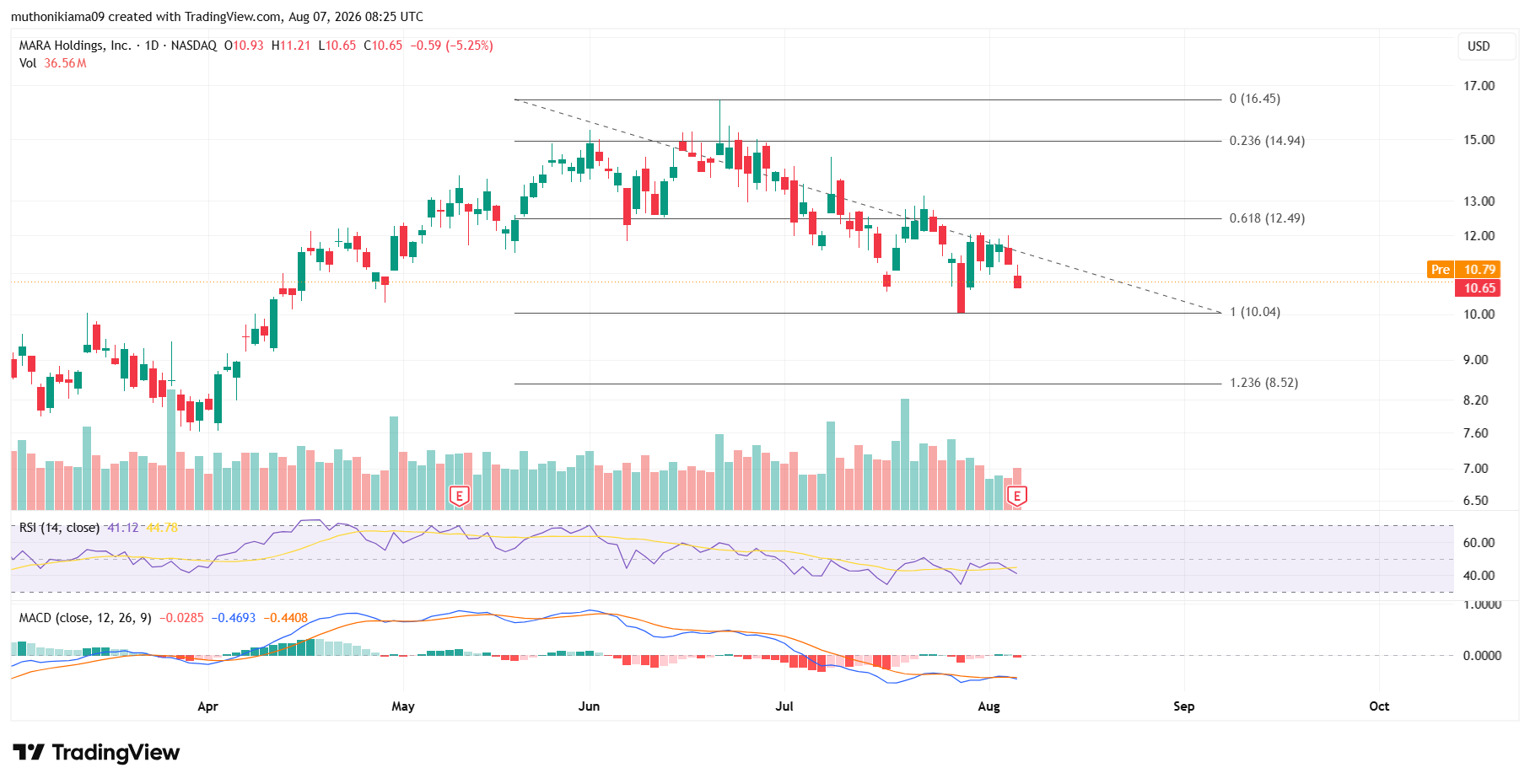This screenshot has width=1530, height=784.
Task: Click the volume value '36.56M'
Action: [66, 63]
